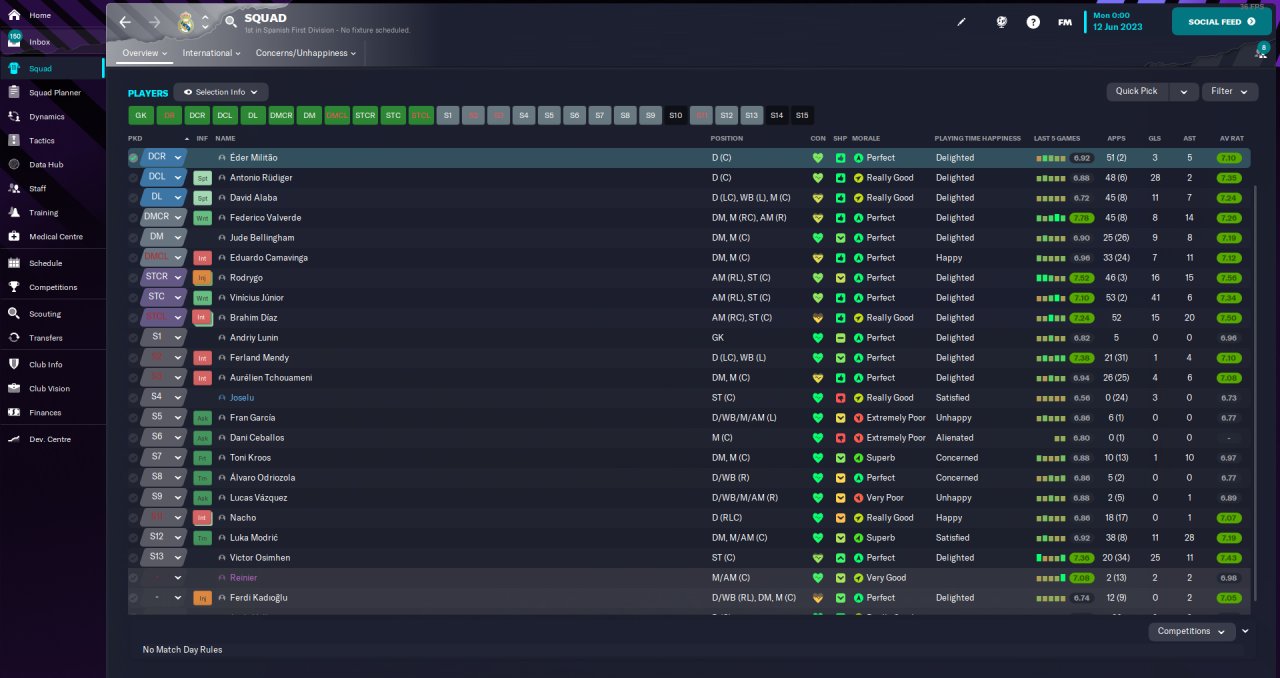Open Selection Info dropdown

pos(221,92)
